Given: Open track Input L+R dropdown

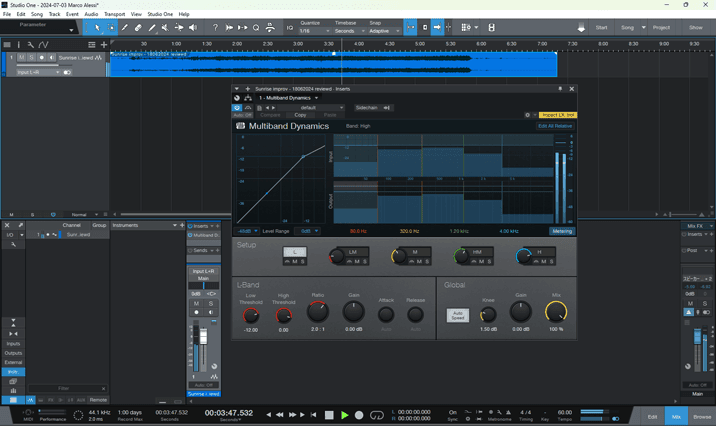Looking at the screenshot, I should 38,72.
